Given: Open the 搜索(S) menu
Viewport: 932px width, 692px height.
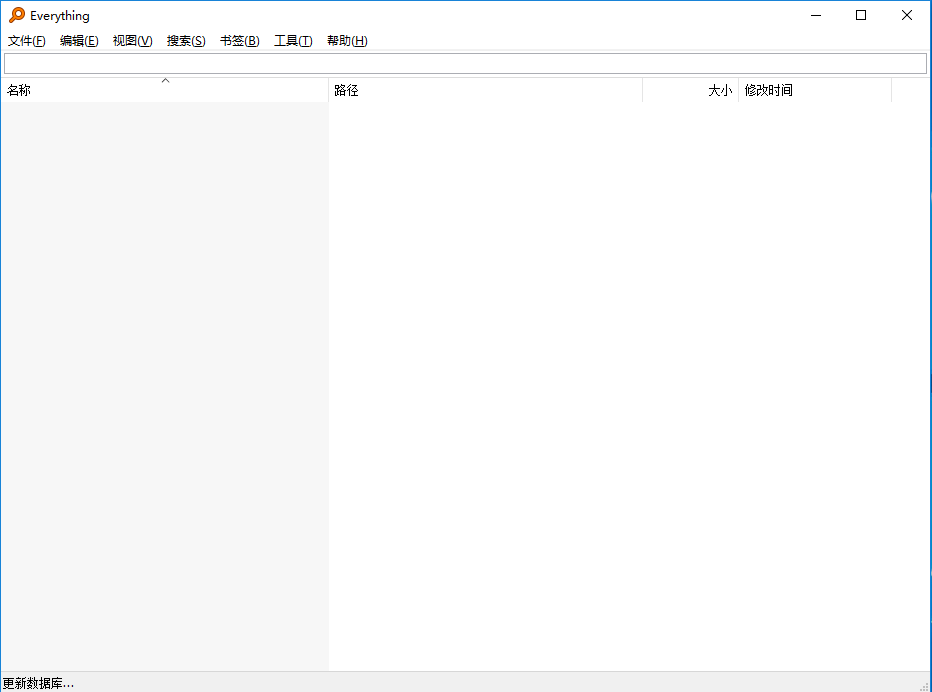Looking at the screenshot, I should pyautogui.click(x=185, y=41).
